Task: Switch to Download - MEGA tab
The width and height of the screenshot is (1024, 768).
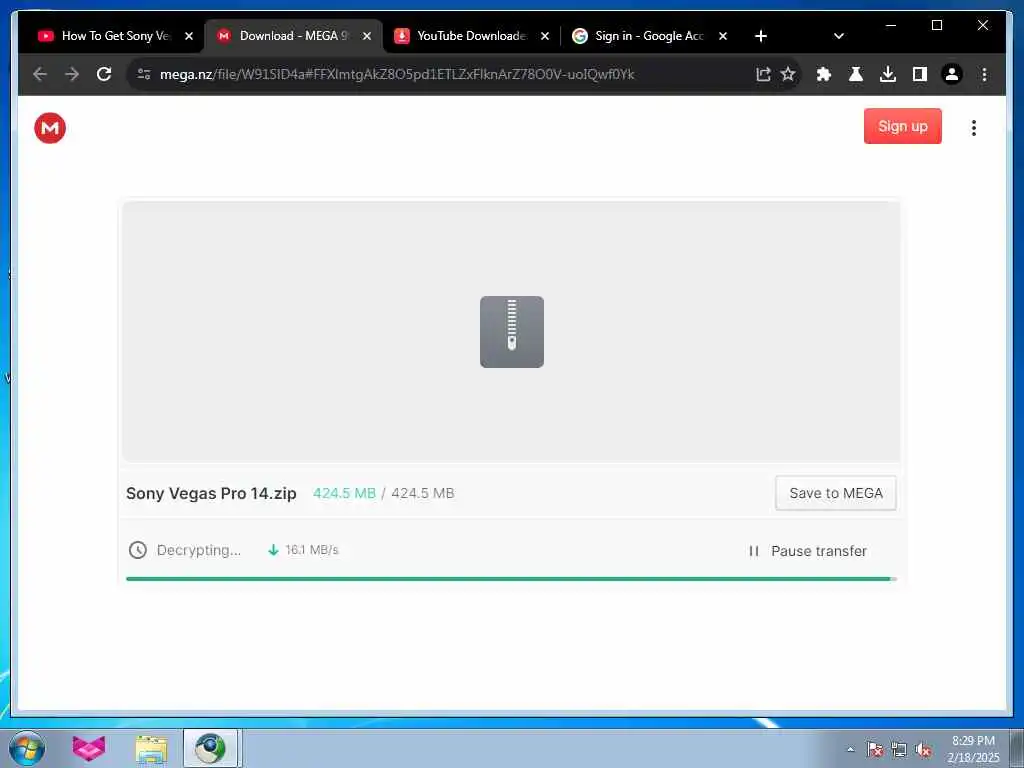Action: (293, 36)
